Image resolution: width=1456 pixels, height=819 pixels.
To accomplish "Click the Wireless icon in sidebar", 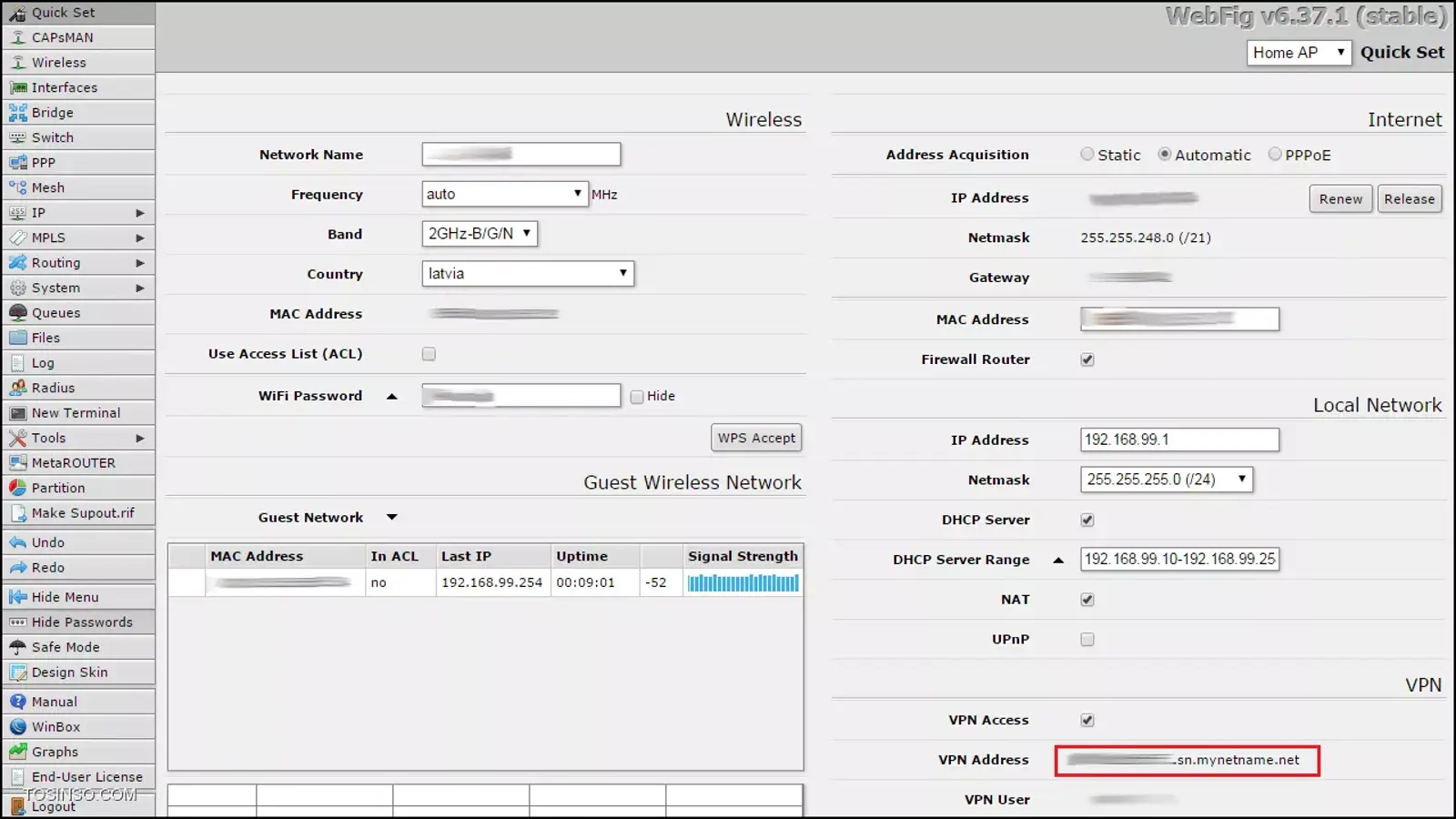I will tap(17, 63).
